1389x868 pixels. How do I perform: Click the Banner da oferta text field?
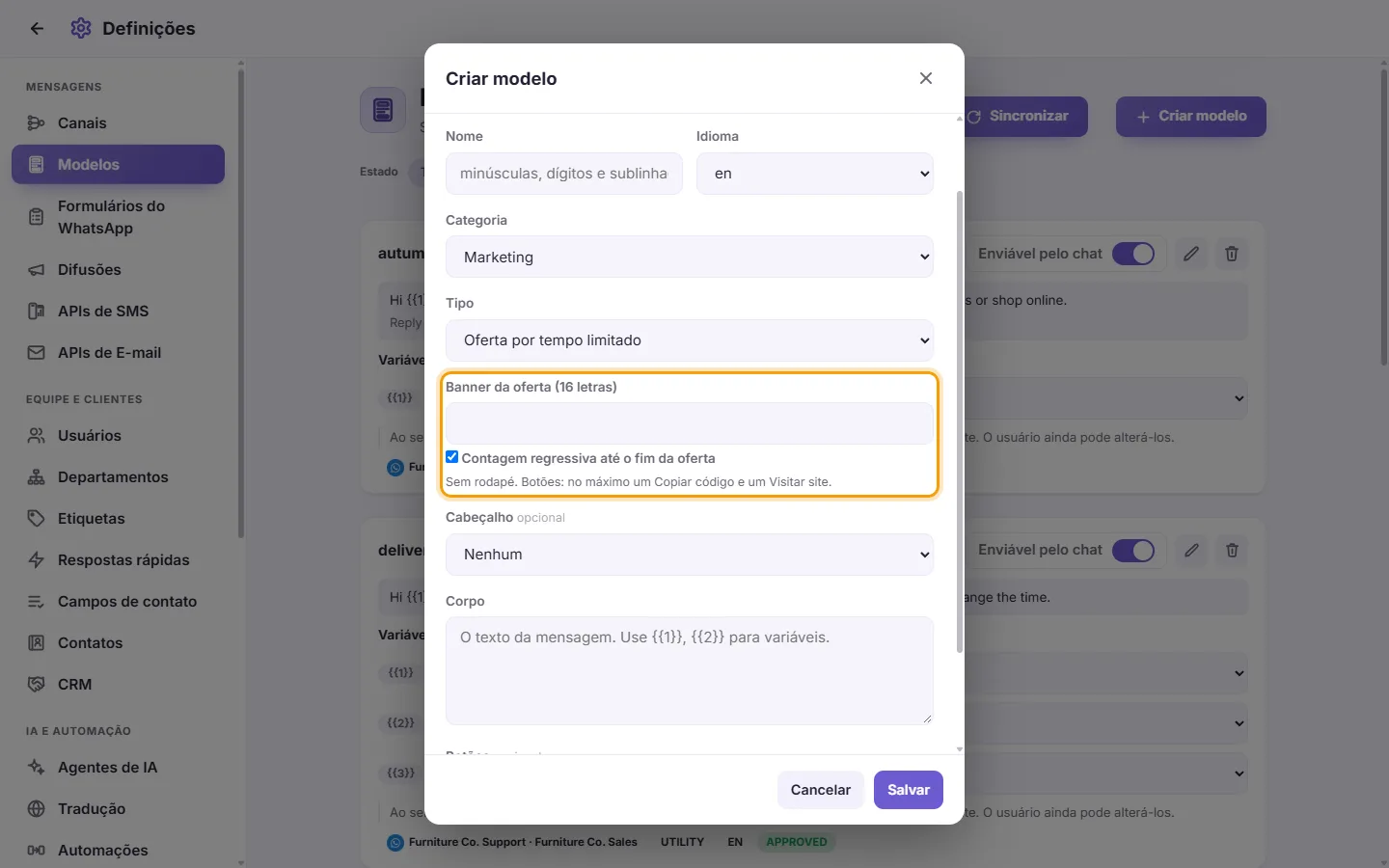pyautogui.click(x=690, y=423)
